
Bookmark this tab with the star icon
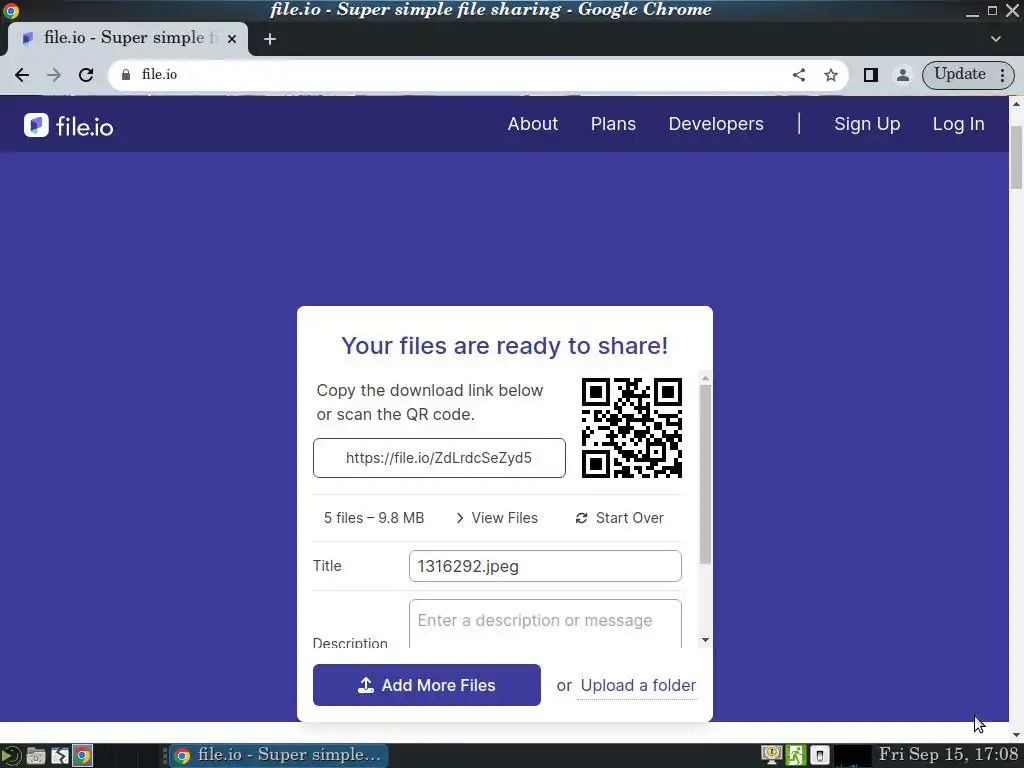[831, 75]
